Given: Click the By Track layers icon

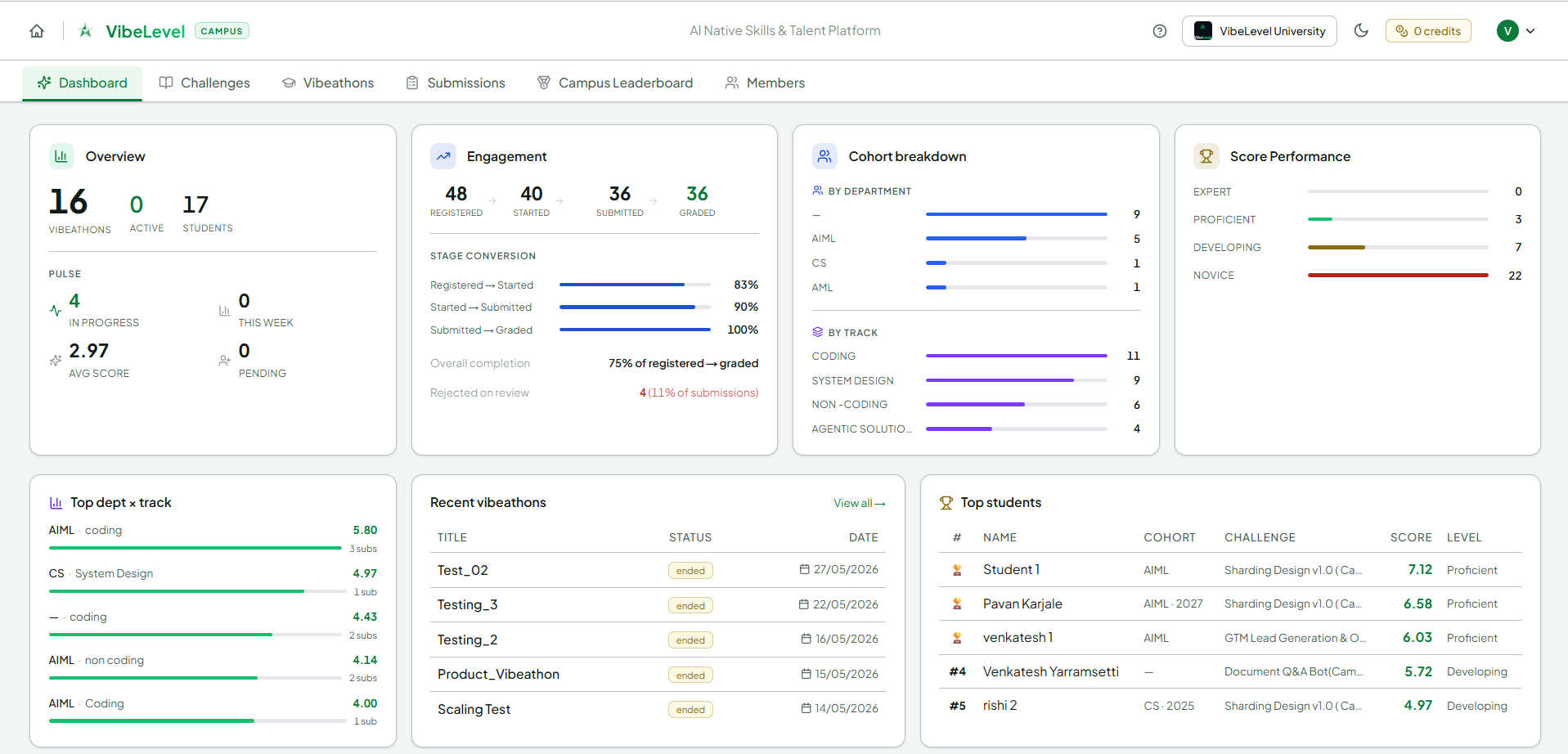Looking at the screenshot, I should click(x=817, y=332).
